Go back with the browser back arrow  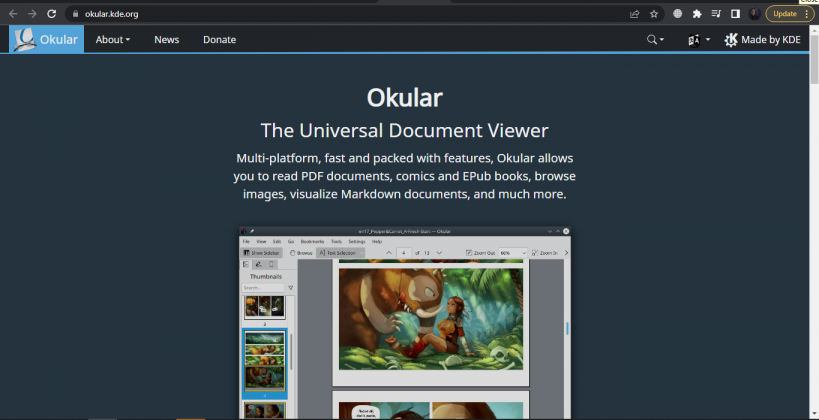14,14
